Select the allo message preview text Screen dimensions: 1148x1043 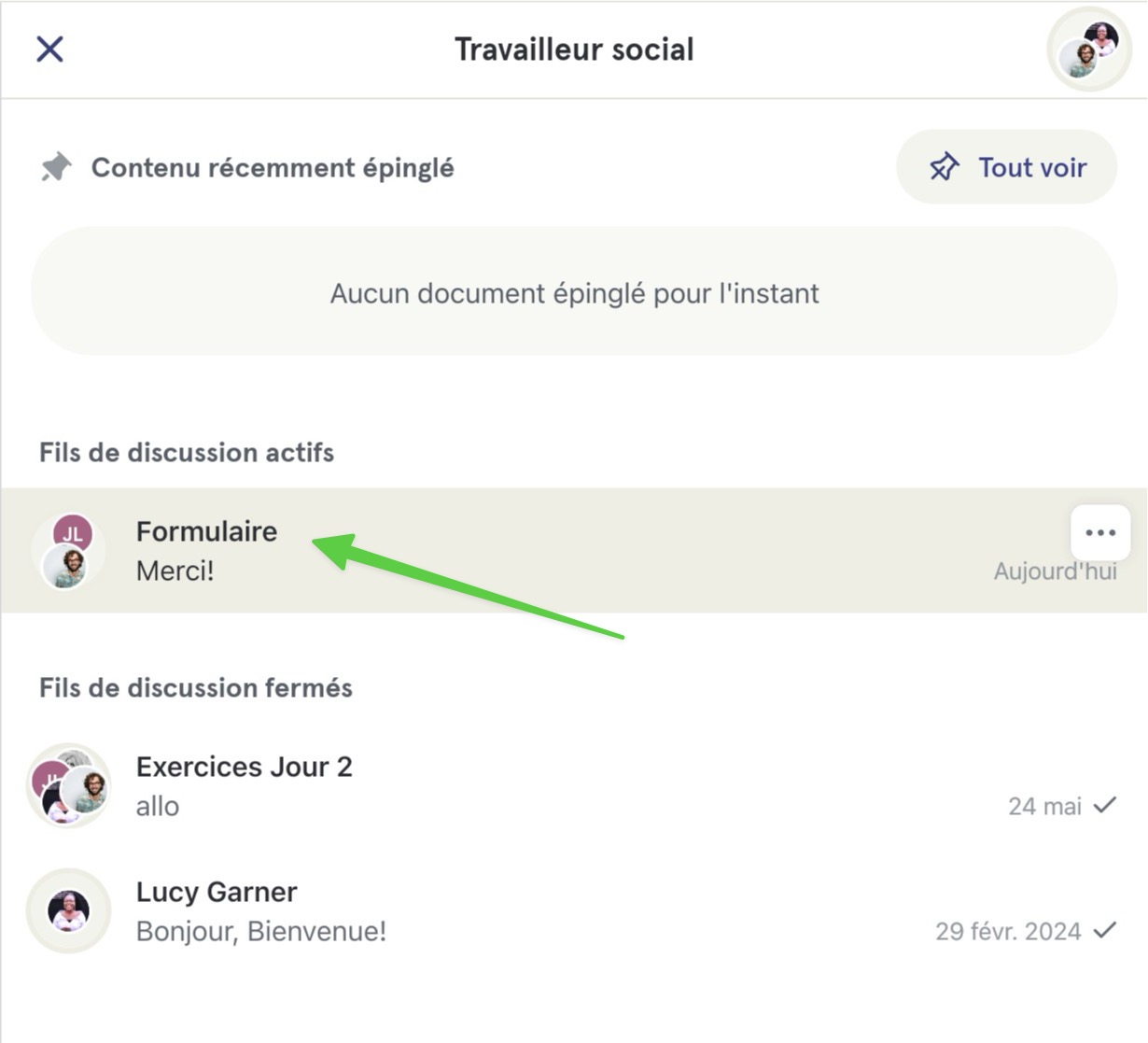coord(157,806)
